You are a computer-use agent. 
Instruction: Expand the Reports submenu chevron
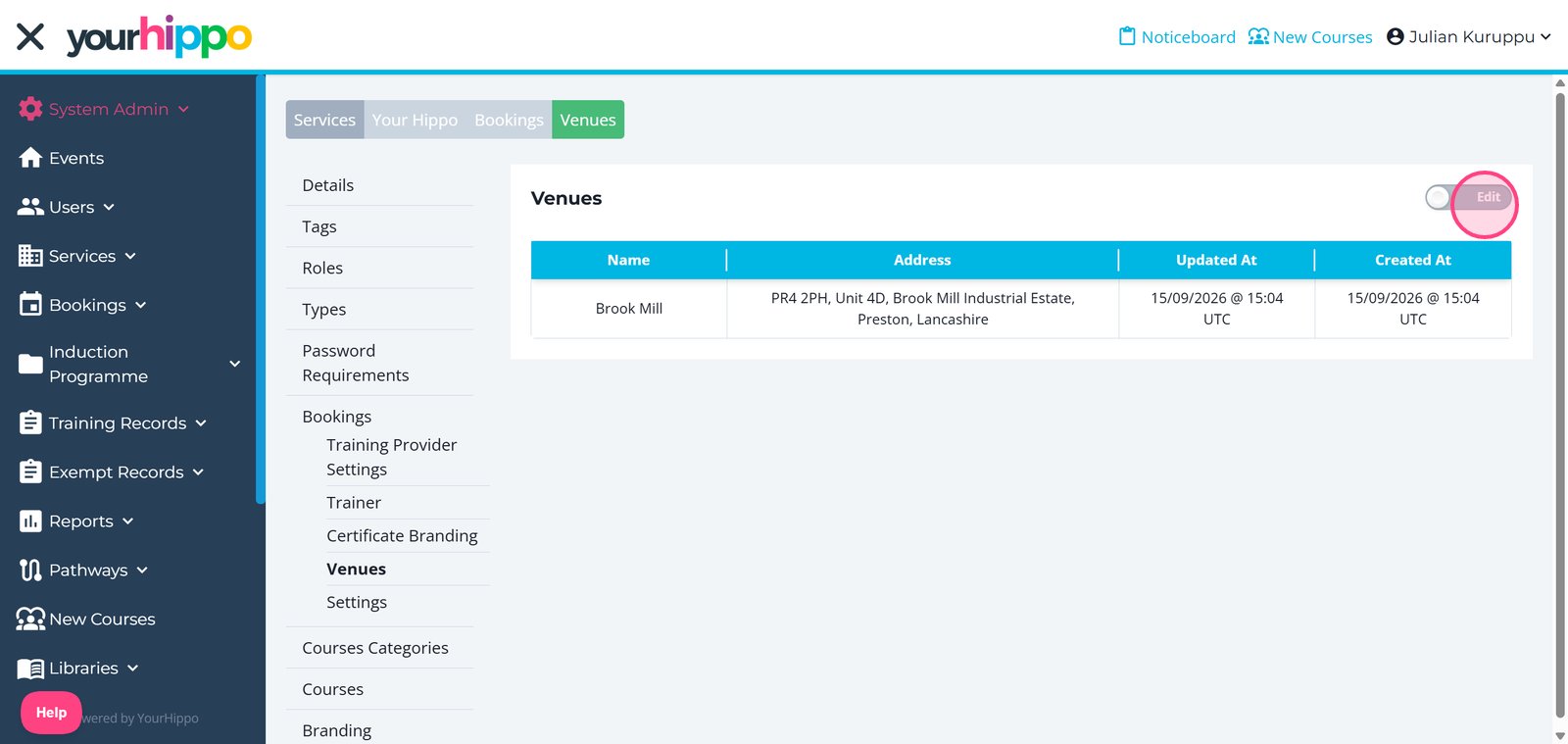[x=128, y=521]
